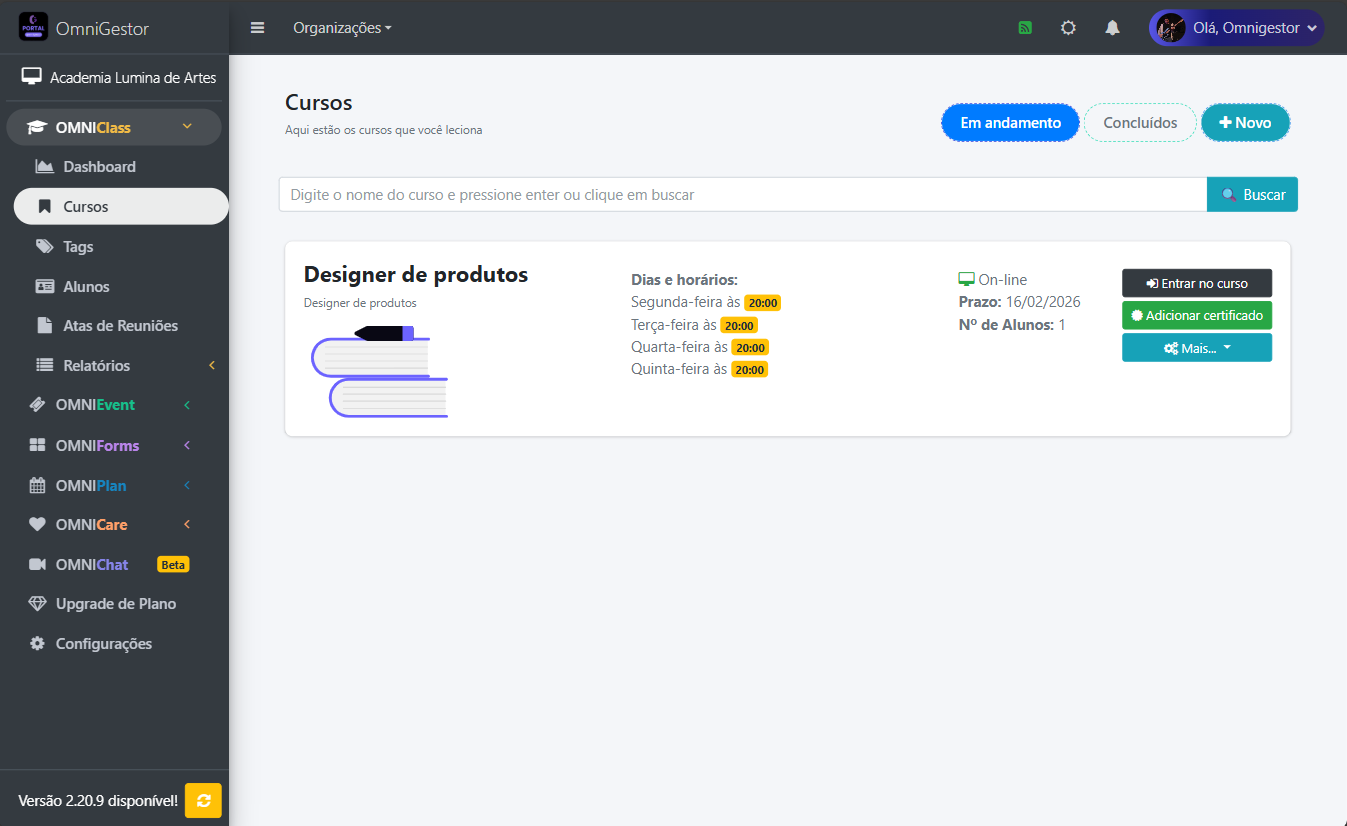
Task: Click the update refresh icon near the version label
Action: [x=202, y=800]
